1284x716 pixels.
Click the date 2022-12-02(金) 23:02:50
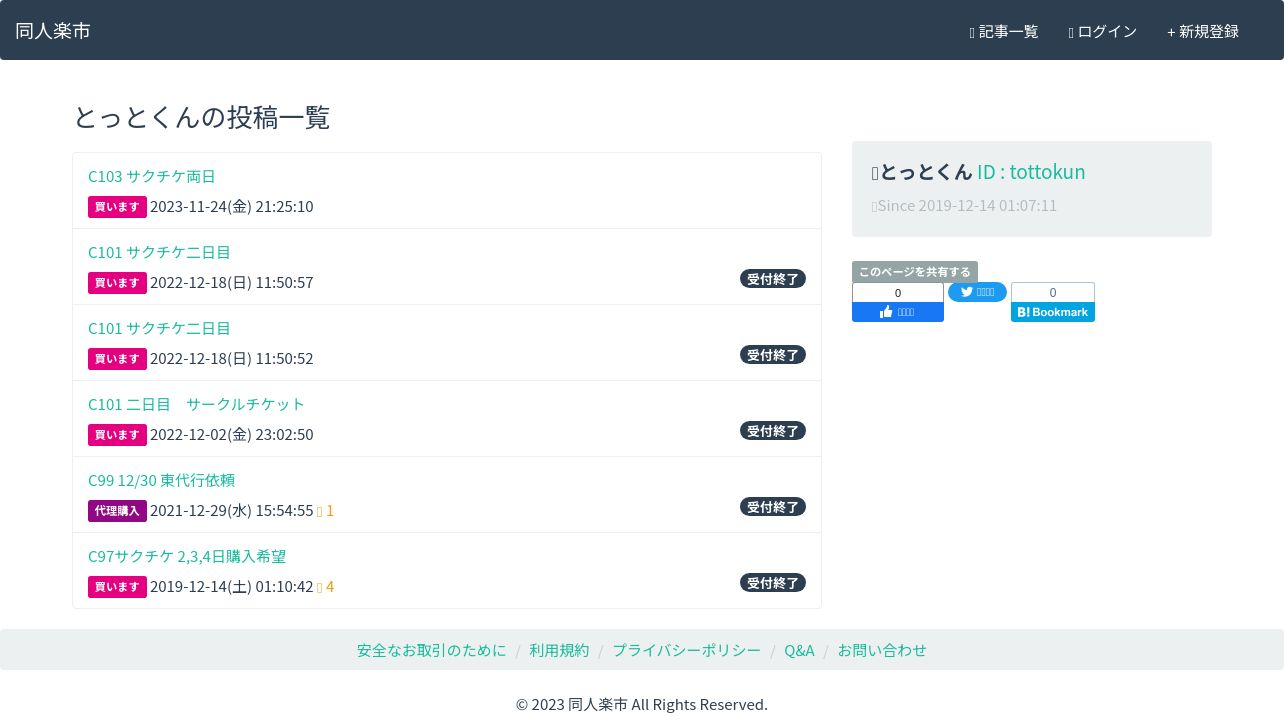point(232,434)
